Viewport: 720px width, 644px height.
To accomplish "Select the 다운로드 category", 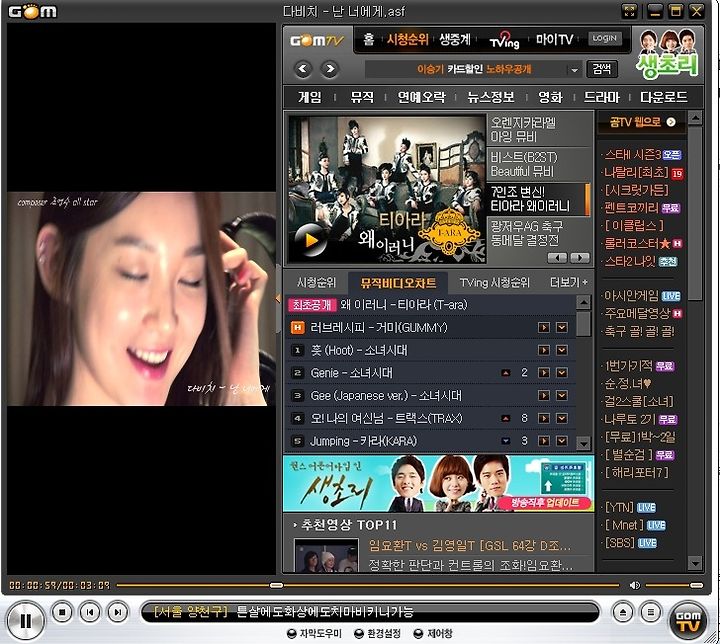I will click(x=664, y=97).
